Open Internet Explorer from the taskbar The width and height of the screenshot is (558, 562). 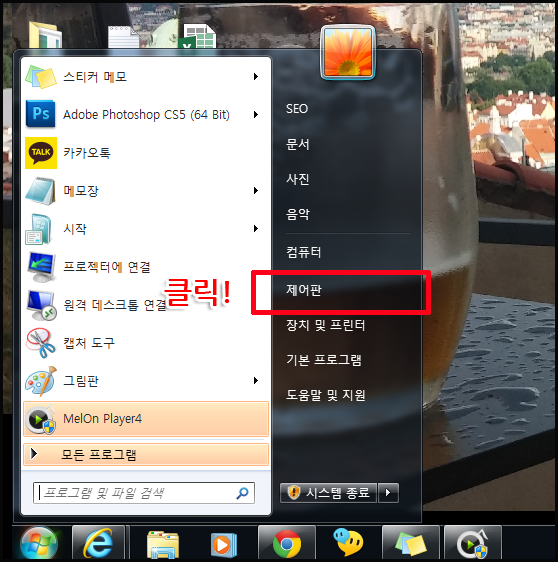pyautogui.click(x=98, y=544)
